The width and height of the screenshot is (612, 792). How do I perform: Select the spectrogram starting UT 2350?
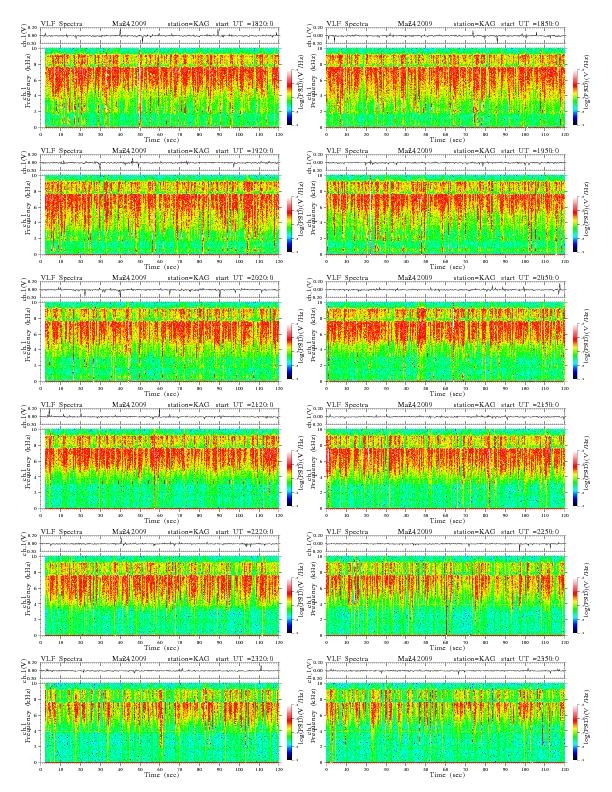click(x=445, y=723)
